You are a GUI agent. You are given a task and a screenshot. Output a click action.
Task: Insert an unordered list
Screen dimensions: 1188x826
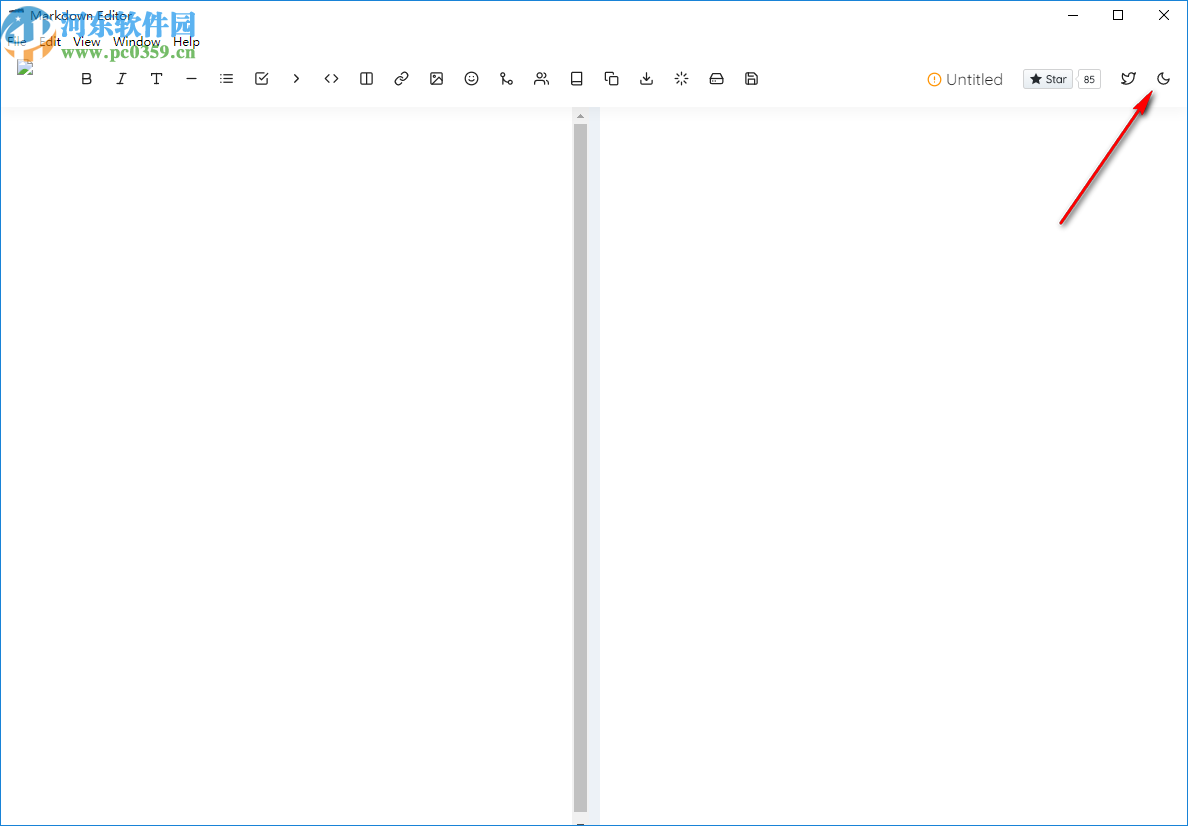point(226,78)
